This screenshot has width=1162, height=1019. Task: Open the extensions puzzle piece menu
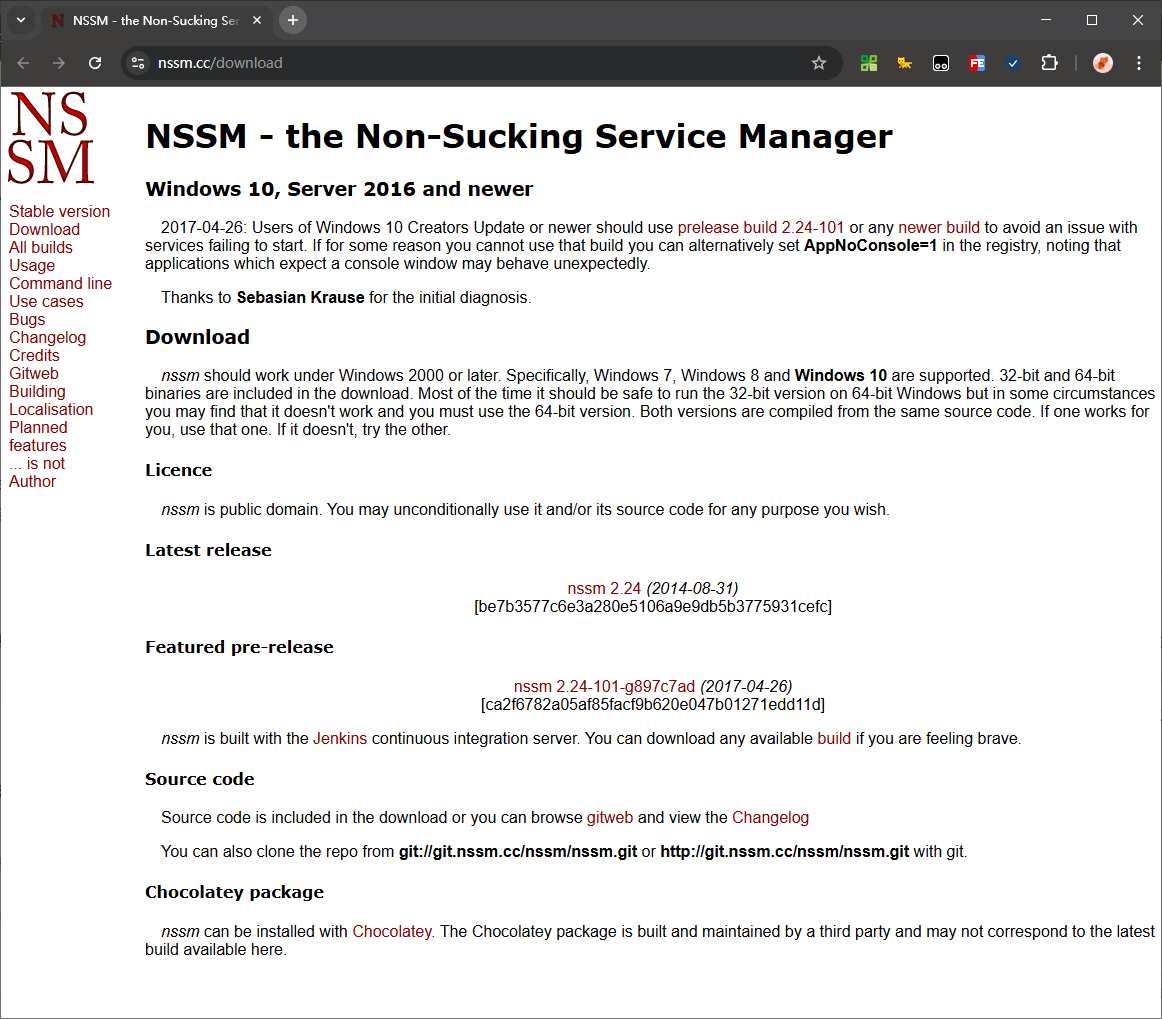pos(1049,62)
